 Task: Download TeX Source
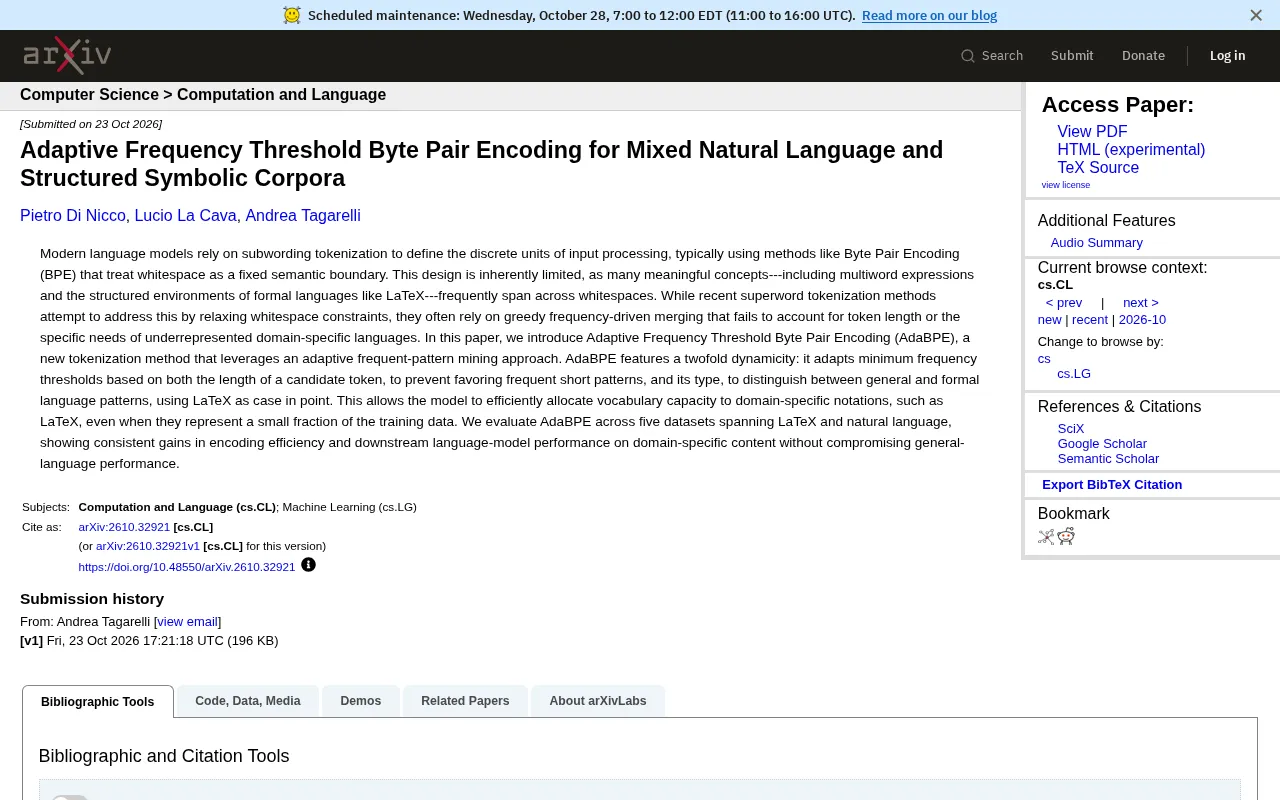click(1098, 168)
